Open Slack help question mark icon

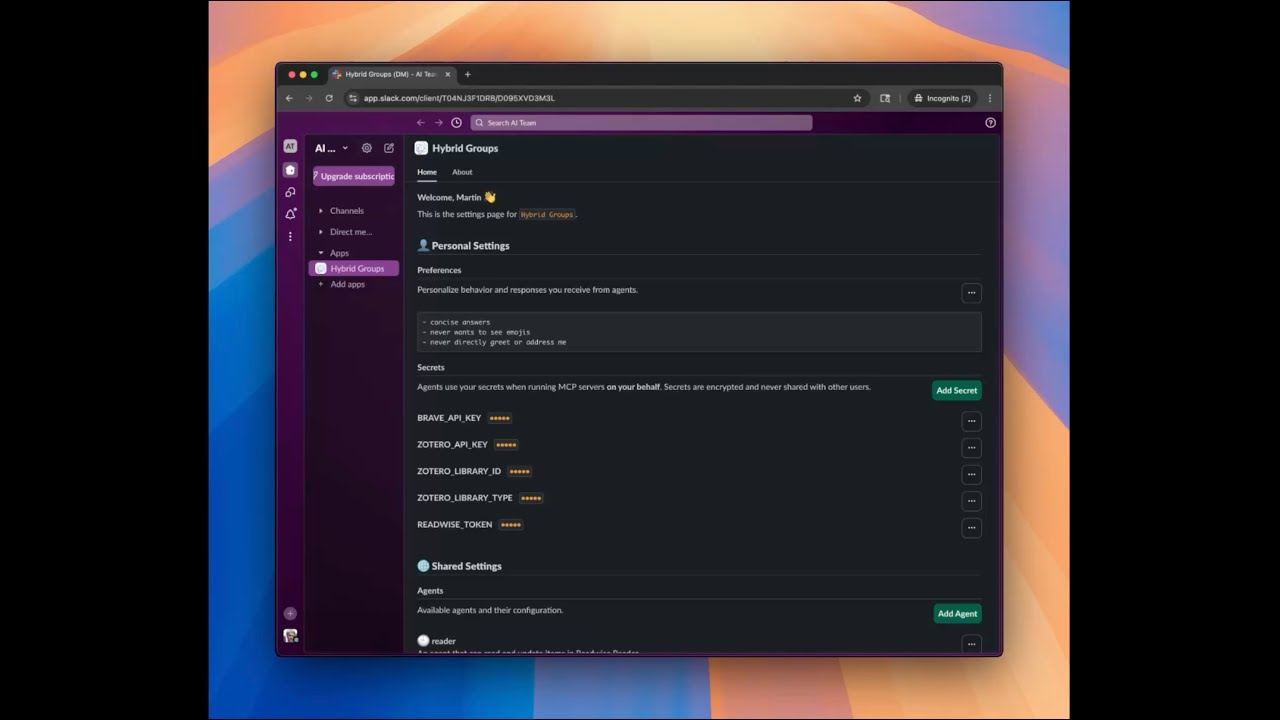pos(990,123)
